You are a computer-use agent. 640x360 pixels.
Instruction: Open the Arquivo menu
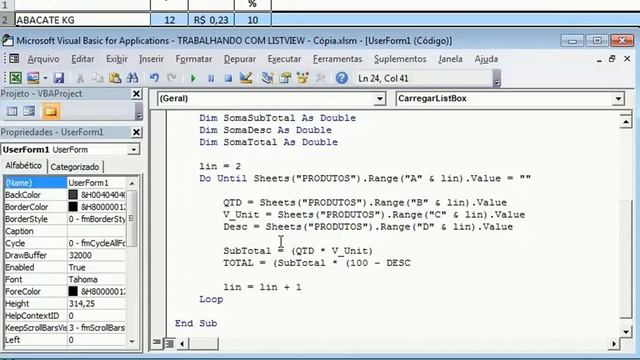[43, 59]
